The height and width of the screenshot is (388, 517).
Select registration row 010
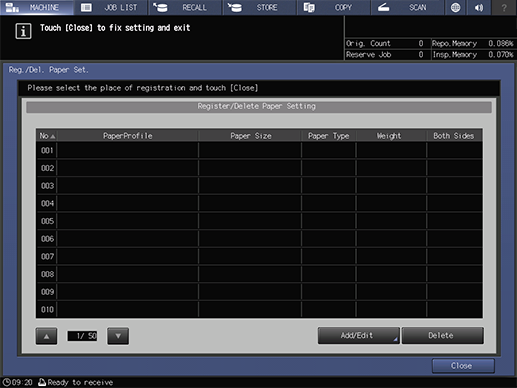tap(259, 309)
